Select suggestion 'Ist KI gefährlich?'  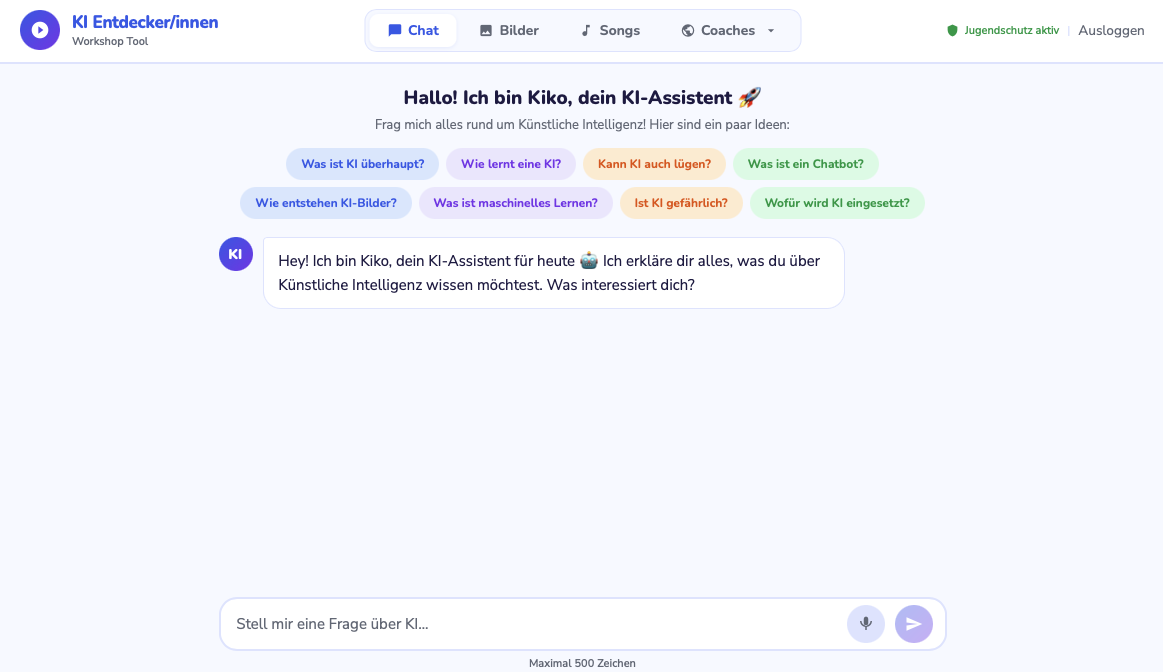click(x=681, y=203)
